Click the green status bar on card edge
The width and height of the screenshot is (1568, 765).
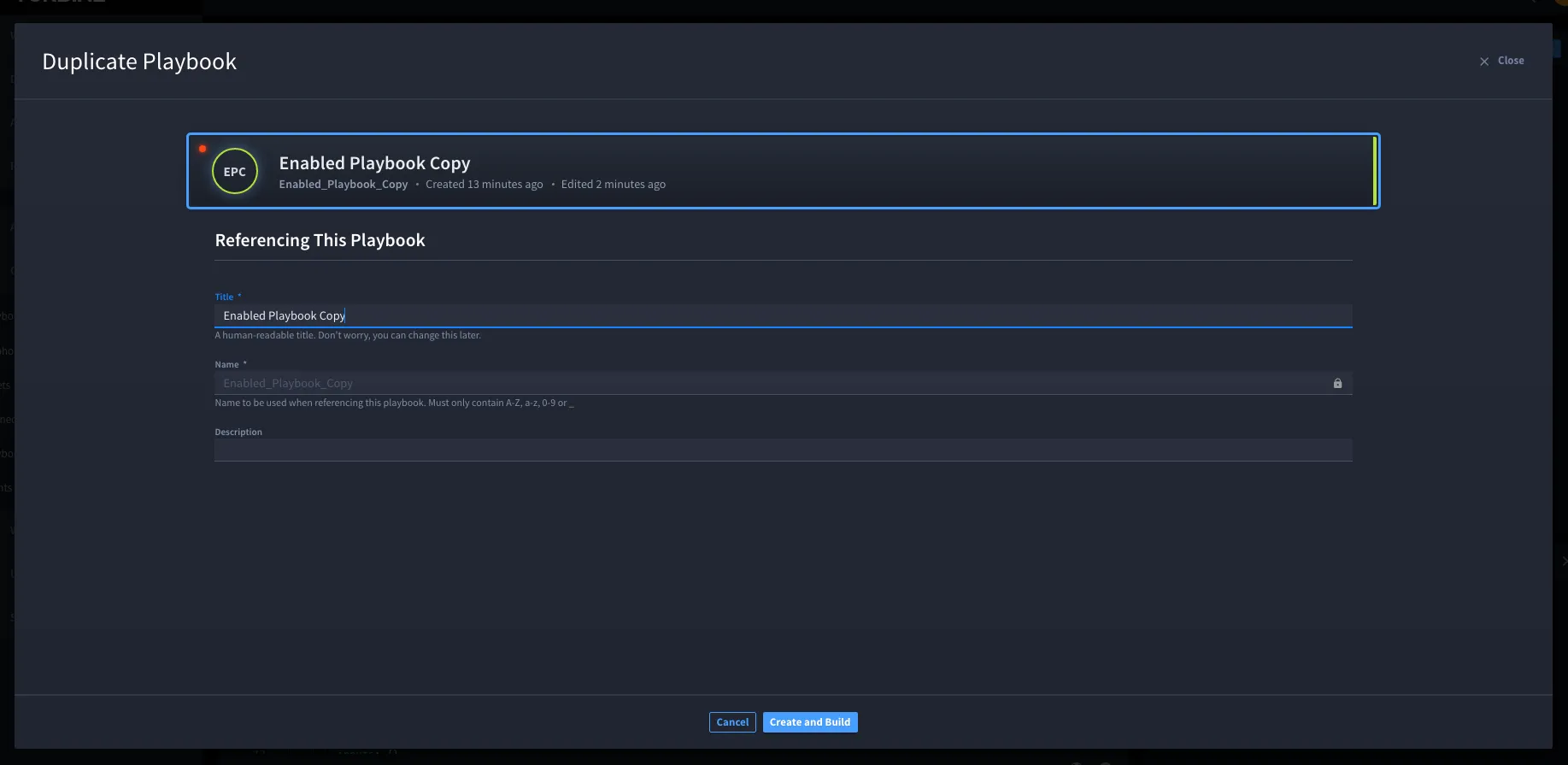coord(1374,171)
